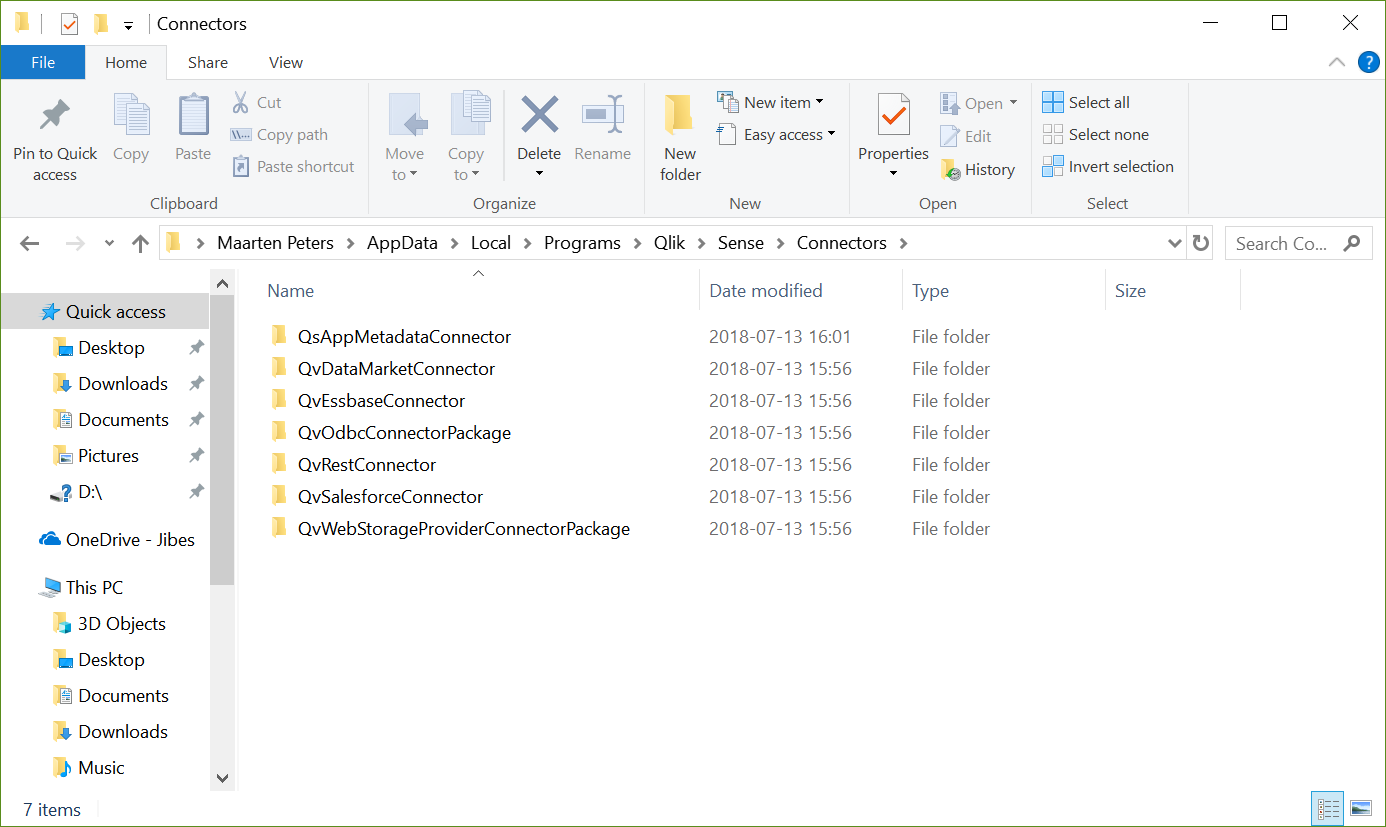Click the navigation pane scroll-up arrow
This screenshot has height=827, width=1386.
tap(222, 285)
